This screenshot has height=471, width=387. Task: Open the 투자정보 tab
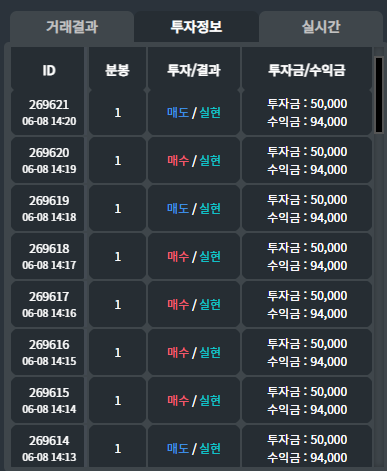(196, 27)
